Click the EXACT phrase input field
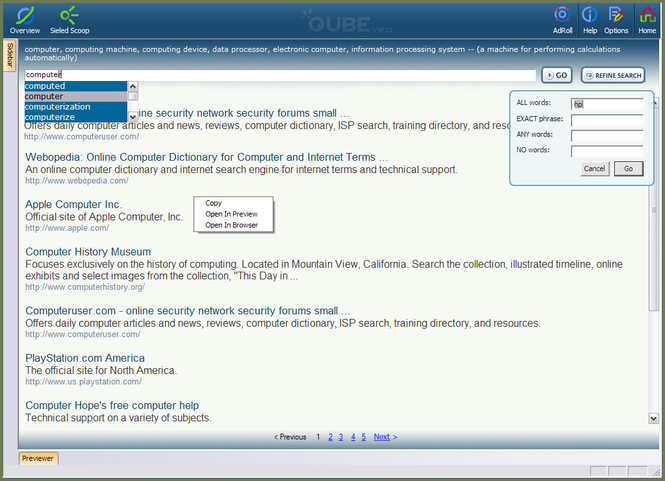Image resolution: width=665 pixels, height=481 pixels. click(606, 120)
